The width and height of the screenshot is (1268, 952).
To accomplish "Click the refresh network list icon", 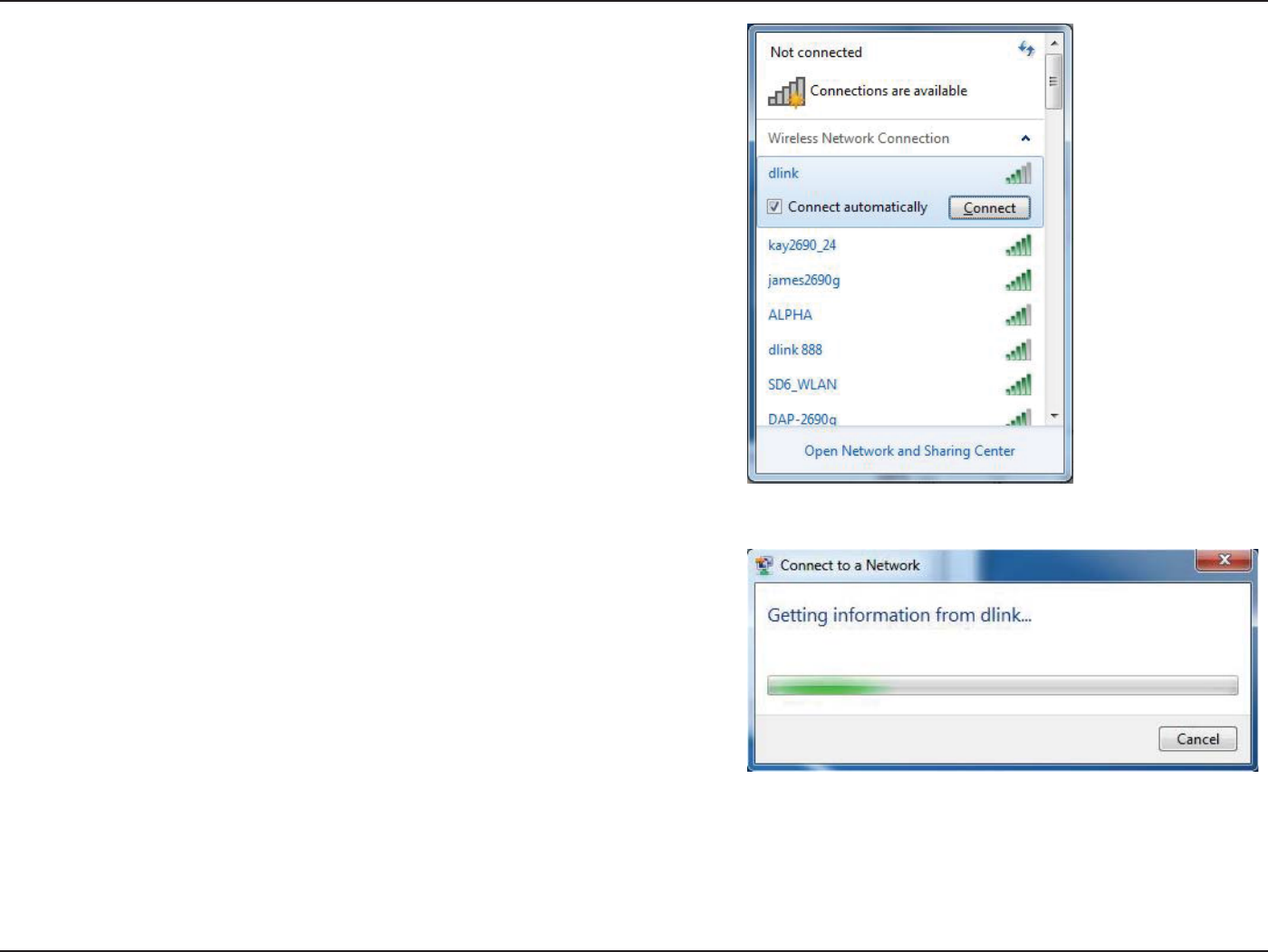I will click(1025, 49).
